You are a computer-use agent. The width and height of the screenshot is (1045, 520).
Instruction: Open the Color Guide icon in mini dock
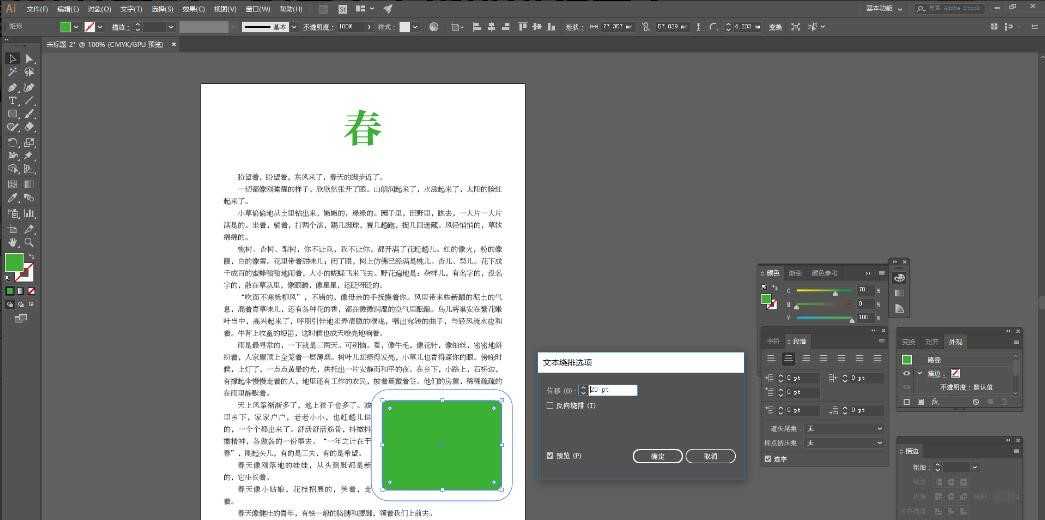tap(899, 309)
